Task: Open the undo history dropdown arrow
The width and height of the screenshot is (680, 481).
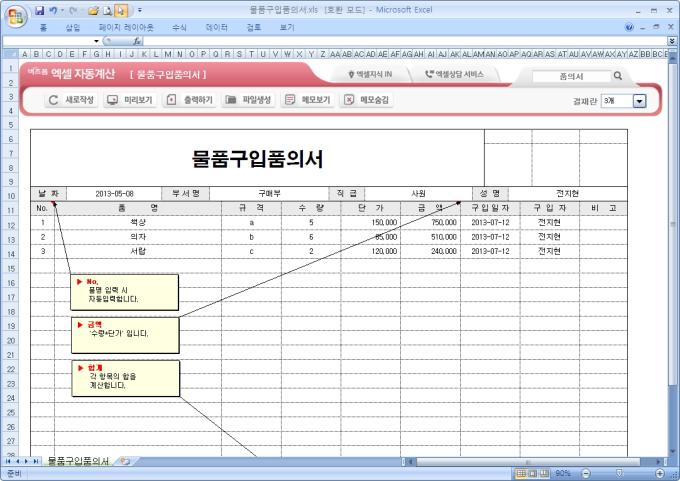Action: [62, 10]
